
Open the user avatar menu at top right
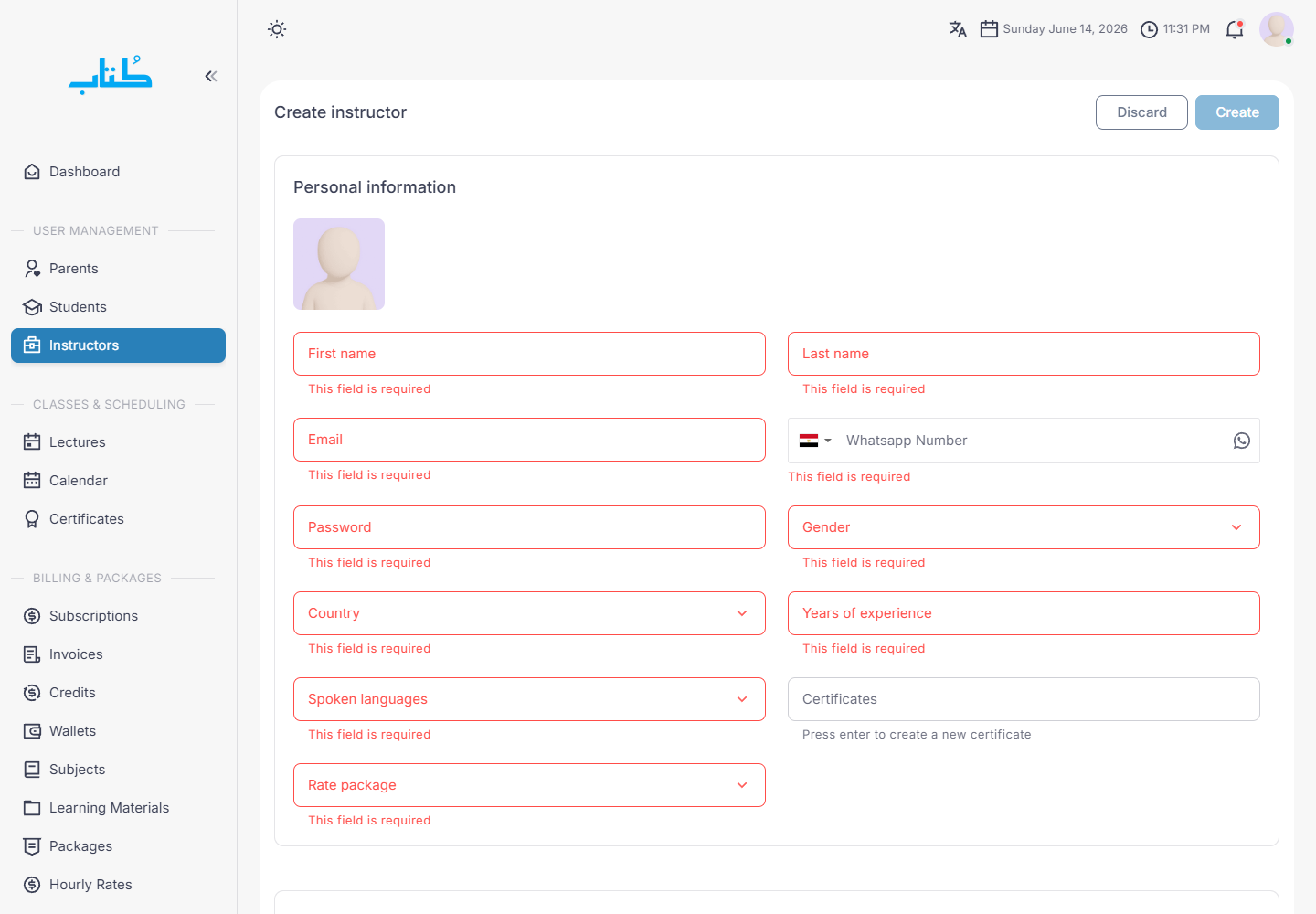point(1277,29)
